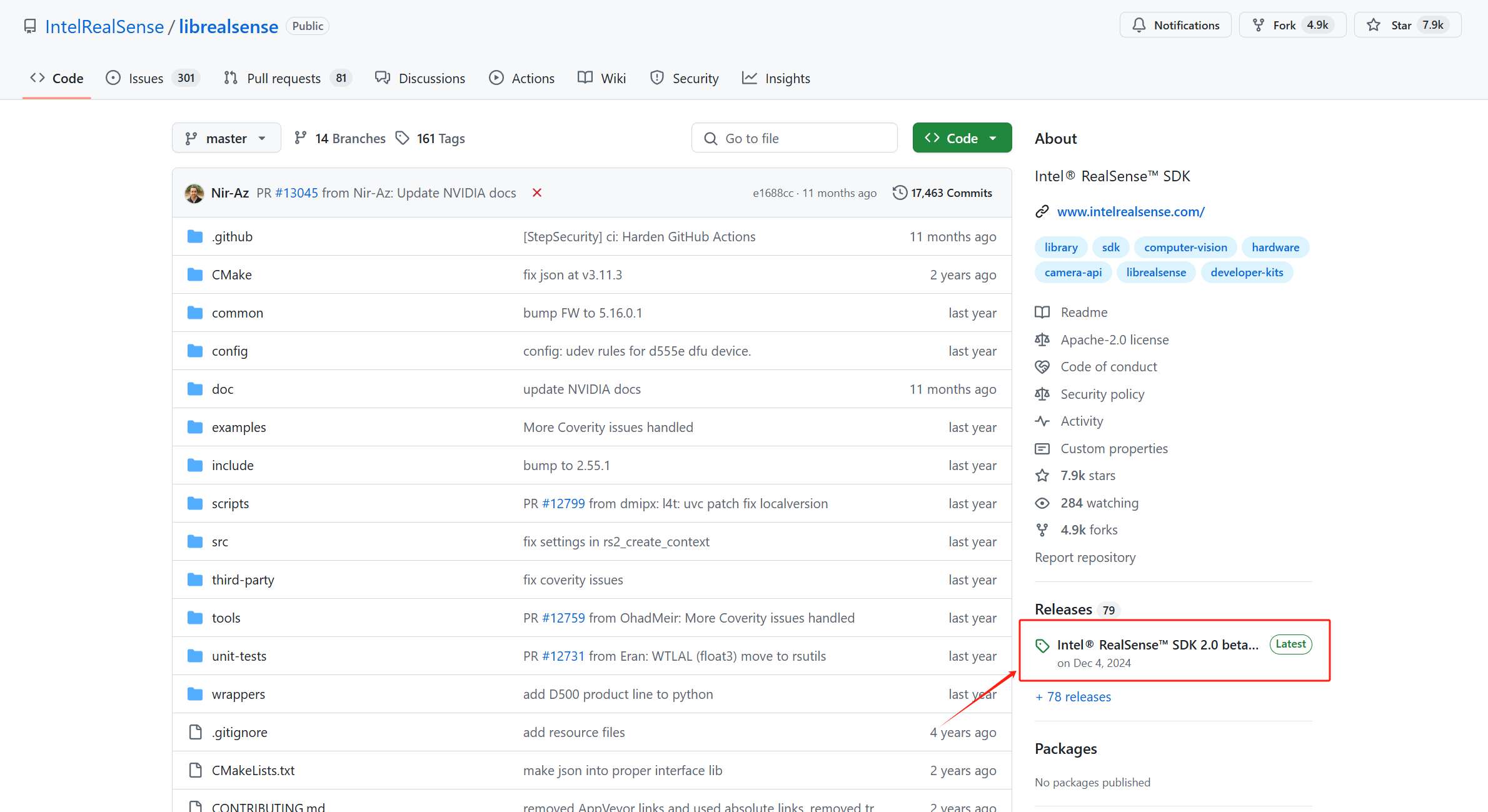The width and height of the screenshot is (1488, 812).
Task: Open www.intelrealsense.com link
Action: 1130,211
